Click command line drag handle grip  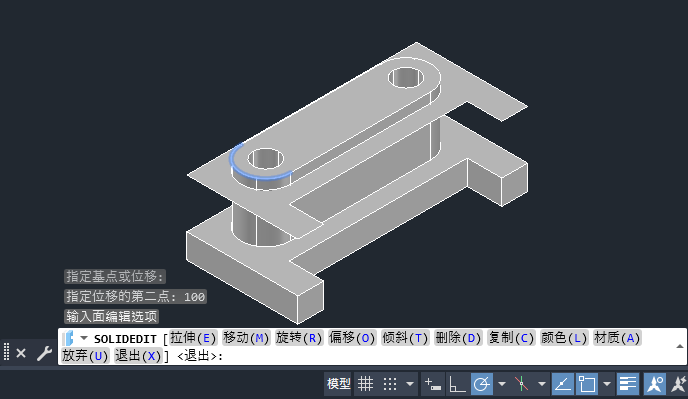click(x=6, y=352)
